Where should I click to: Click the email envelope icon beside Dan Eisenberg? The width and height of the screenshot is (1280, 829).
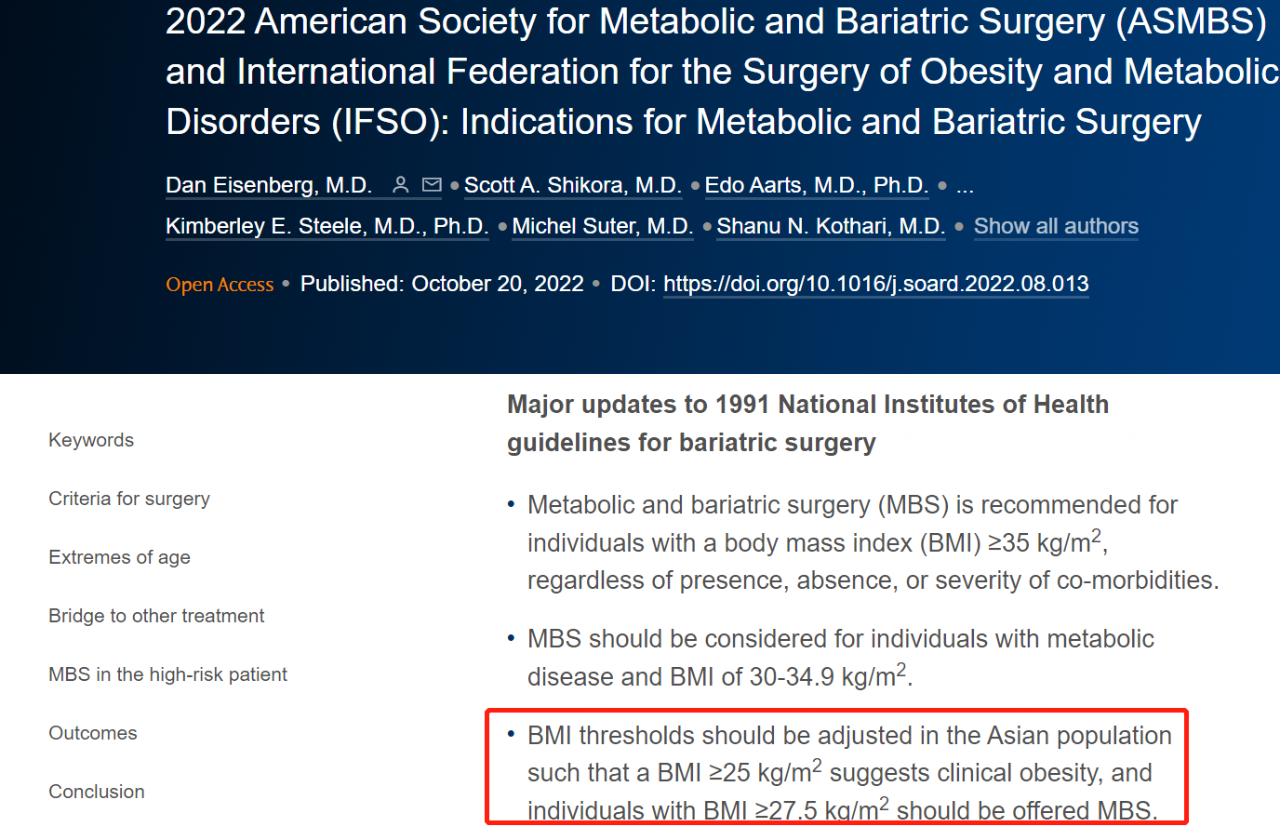pos(432,186)
